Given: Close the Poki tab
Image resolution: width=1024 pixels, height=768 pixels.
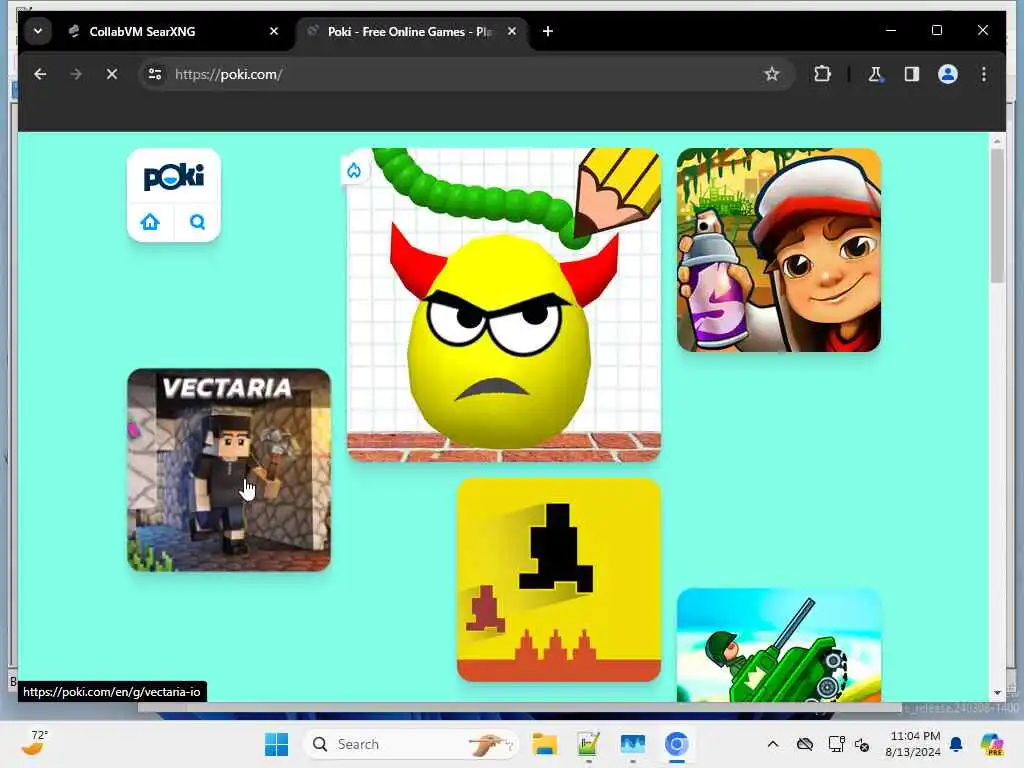Looking at the screenshot, I should [512, 31].
